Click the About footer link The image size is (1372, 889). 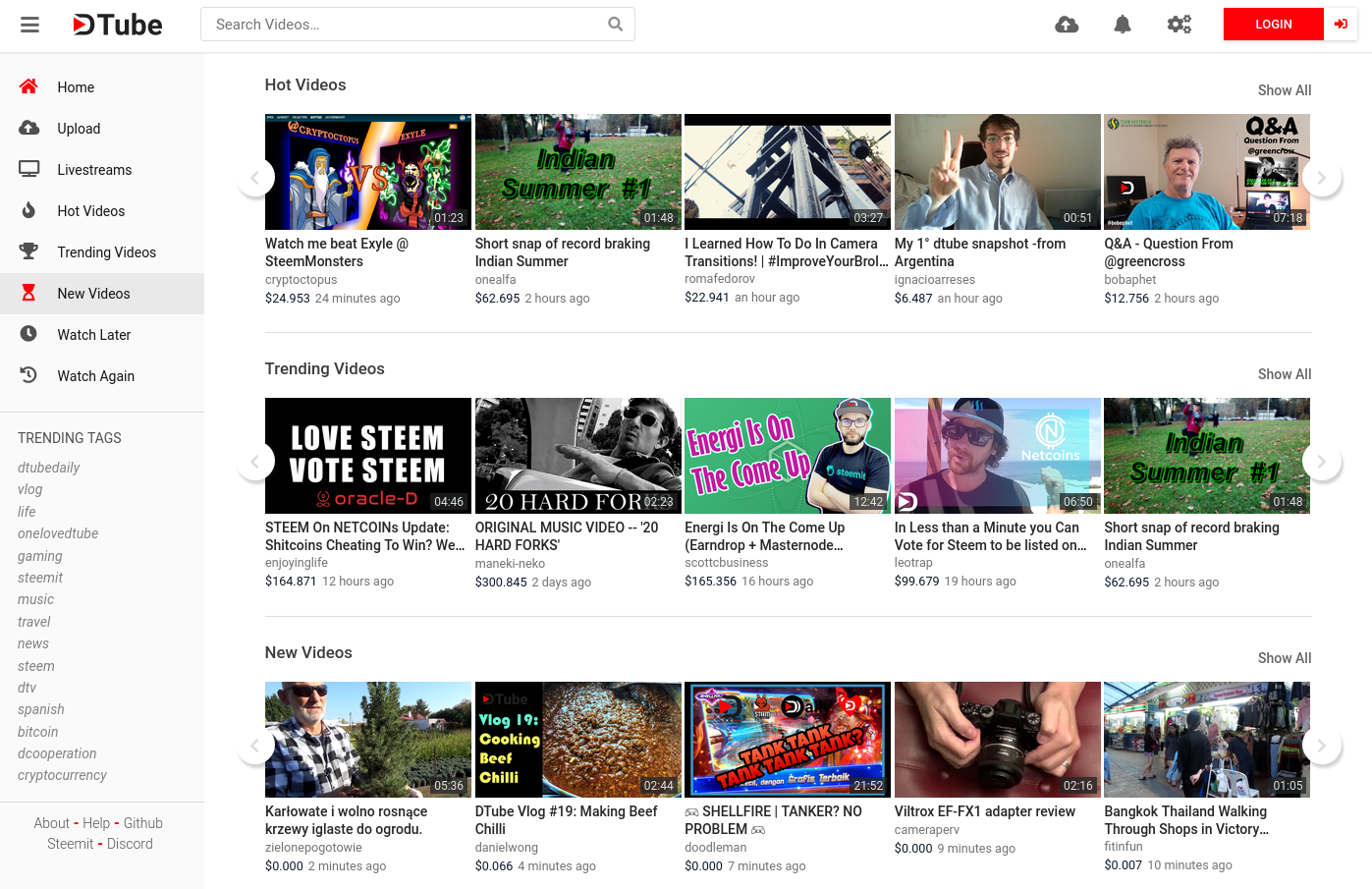pos(52,823)
